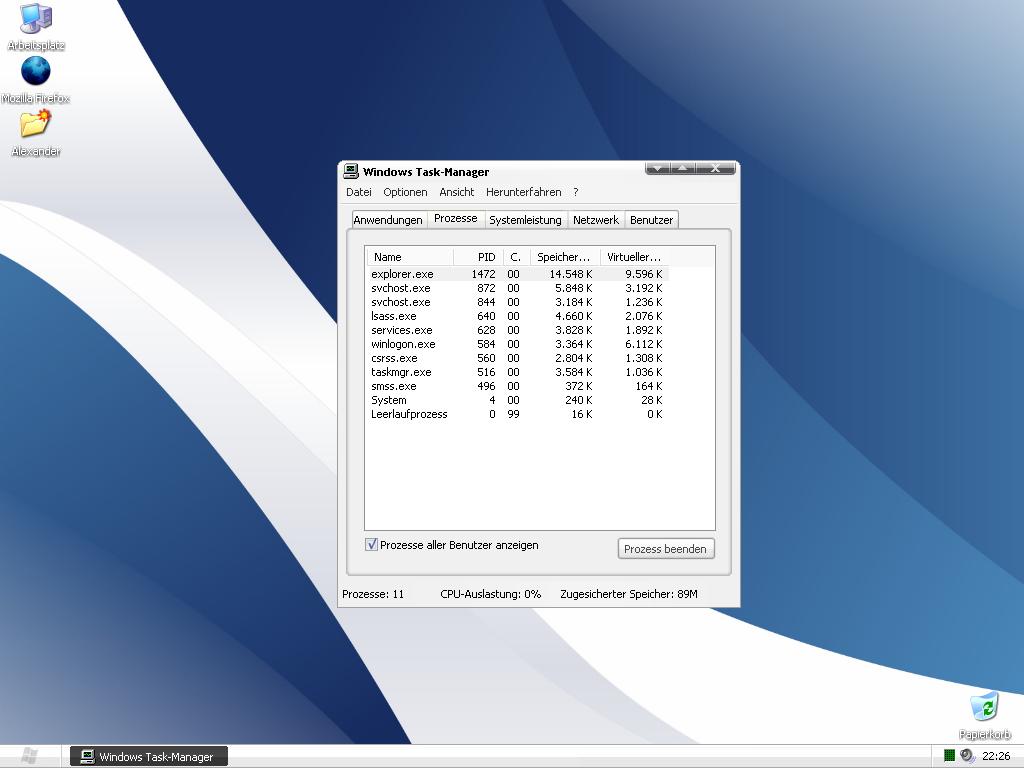Click the volume speaker tray icon
The height and width of the screenshot is (768, 1024).
pyautogui.click(x=967, y=756)
